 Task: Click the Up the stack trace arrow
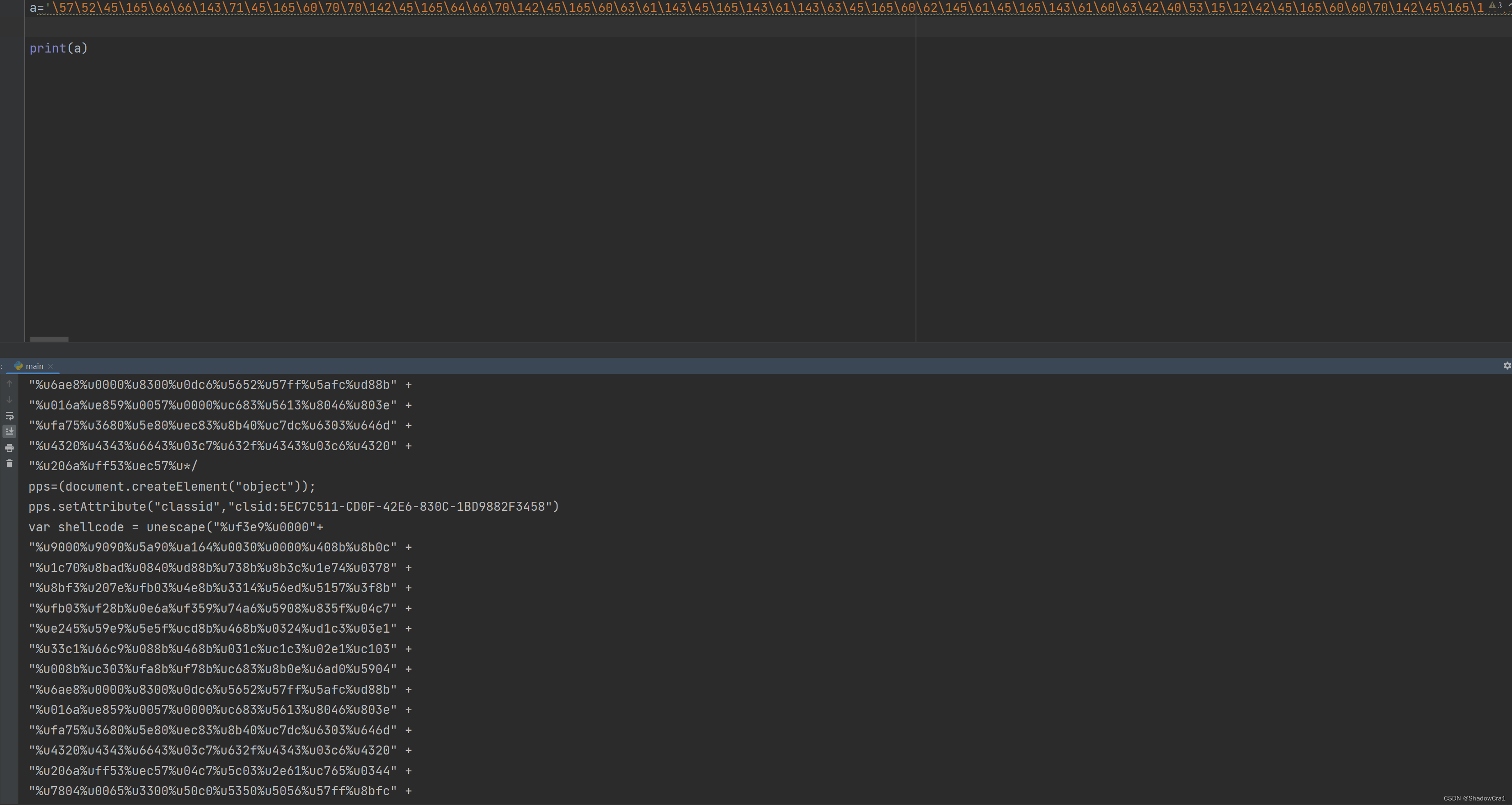(9, 384)
